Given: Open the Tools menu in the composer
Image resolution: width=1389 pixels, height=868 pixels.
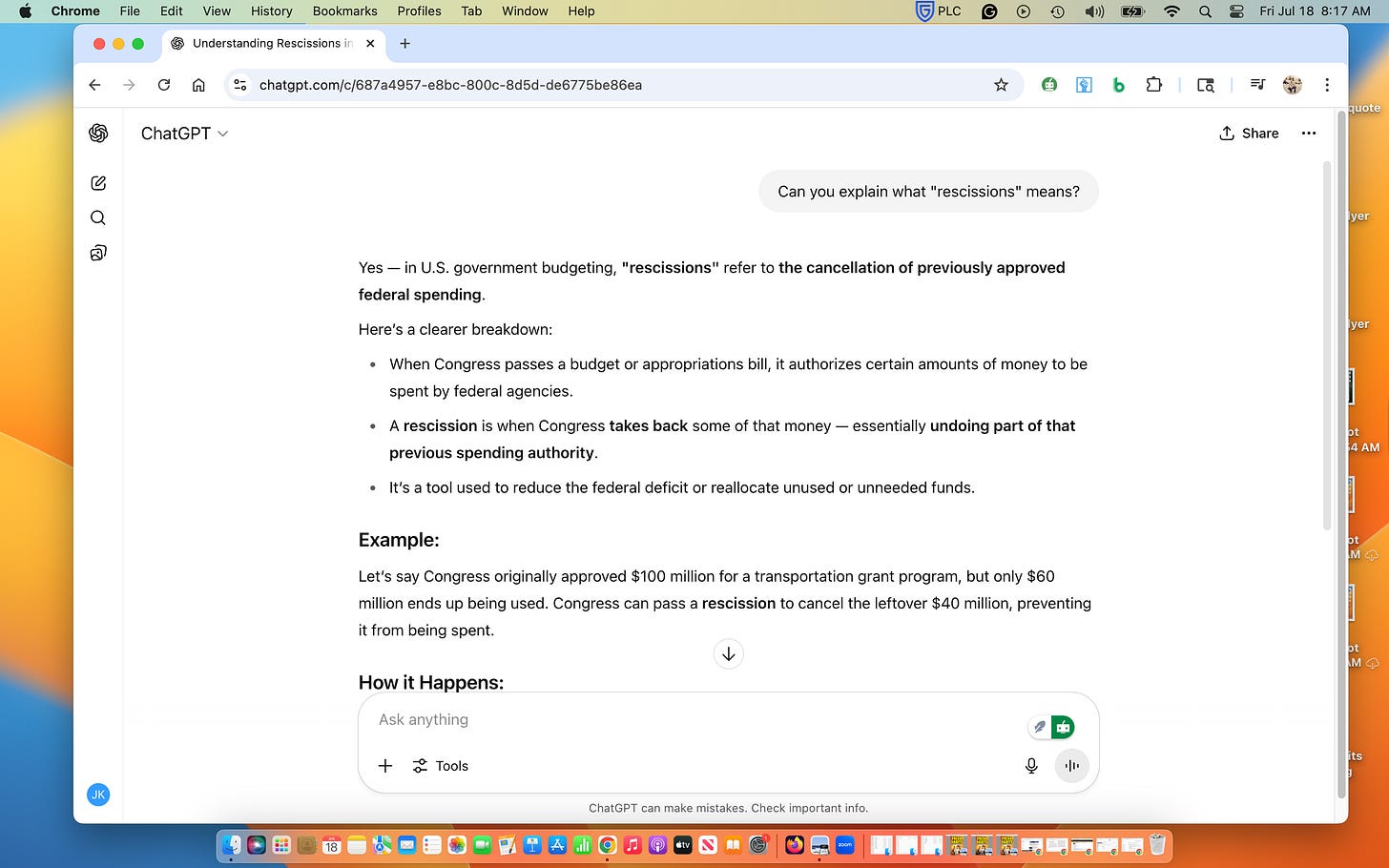Looking at the screenshot, I should (x=441, y=766).
